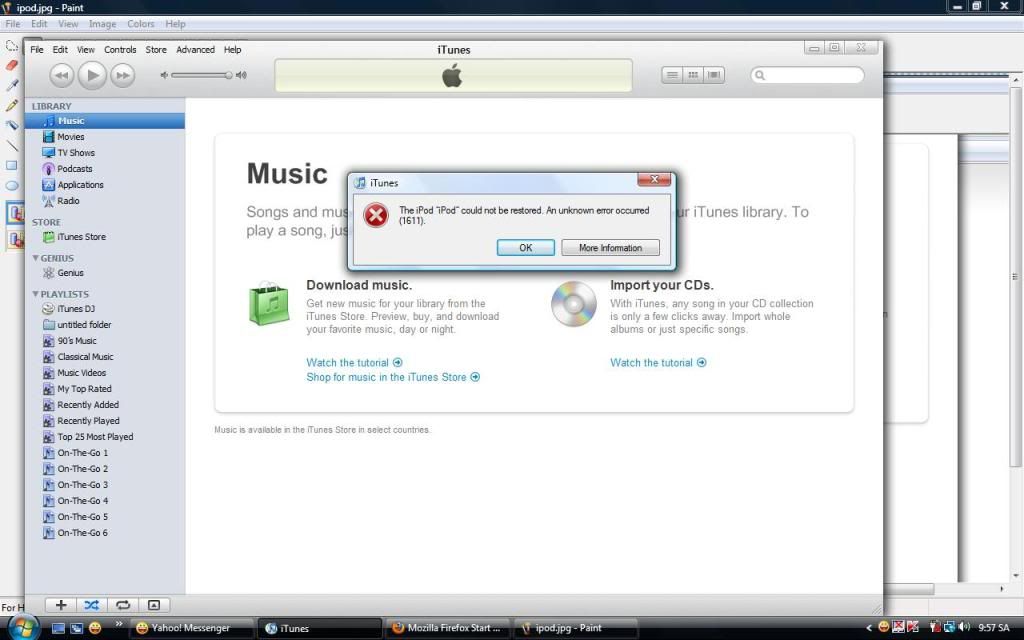Show the artwork viewer panel button
Screen dimensions: 1024x640
tap(153, 605)
